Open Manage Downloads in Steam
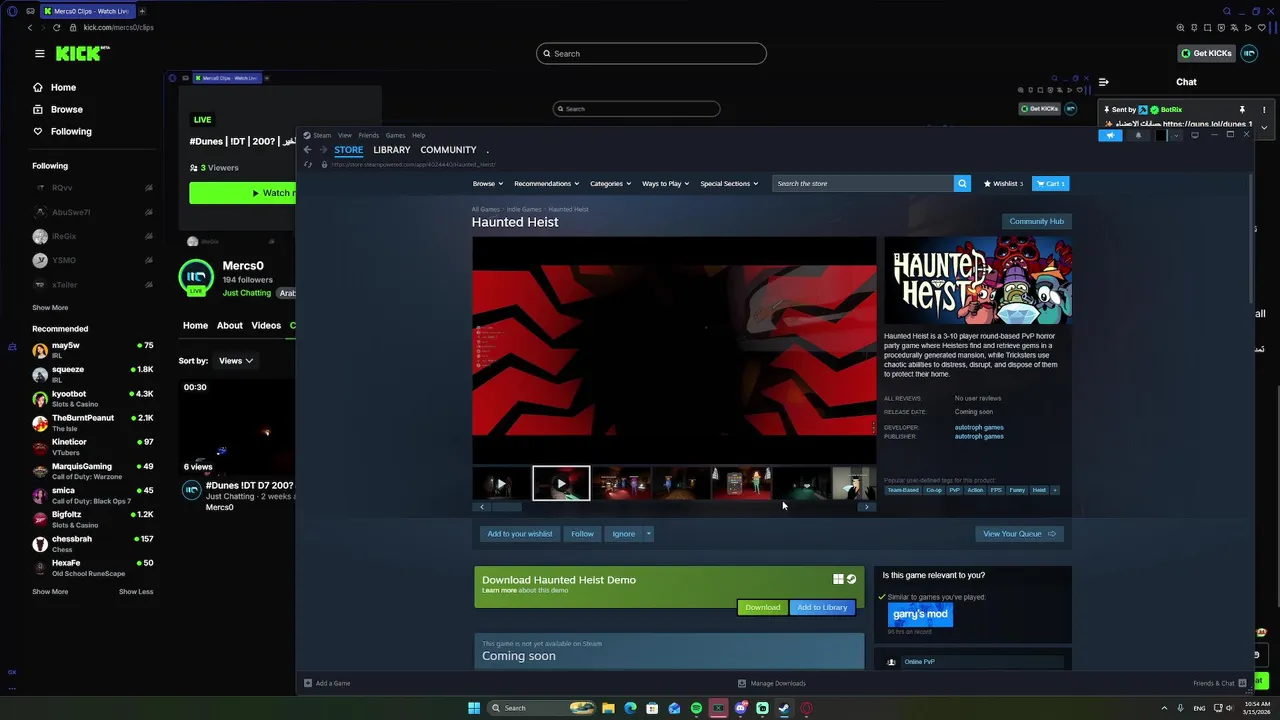The height and width of the screenshot is (720, 1280). pos(771,683)
